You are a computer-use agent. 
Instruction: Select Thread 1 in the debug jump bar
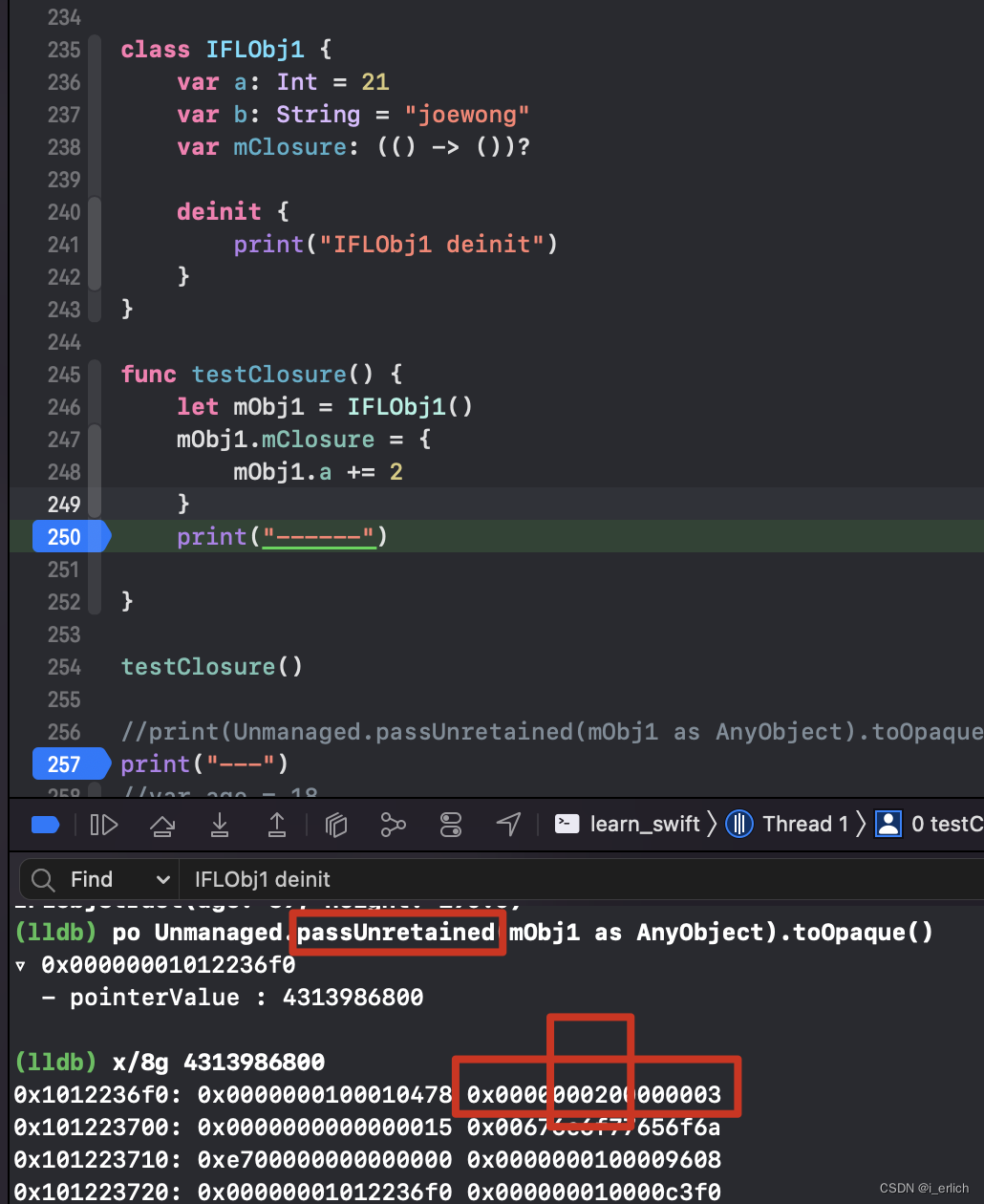pos(787,824)
